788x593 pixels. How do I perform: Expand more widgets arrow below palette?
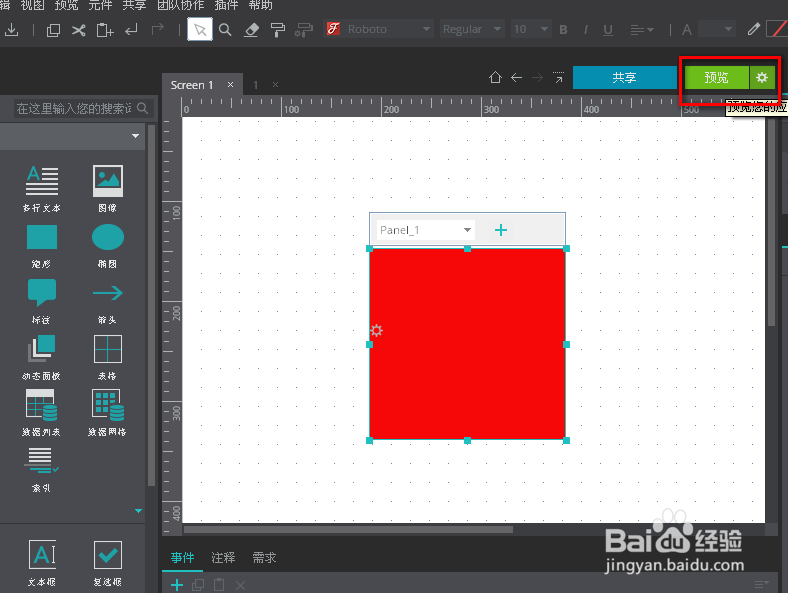(138, 511)
